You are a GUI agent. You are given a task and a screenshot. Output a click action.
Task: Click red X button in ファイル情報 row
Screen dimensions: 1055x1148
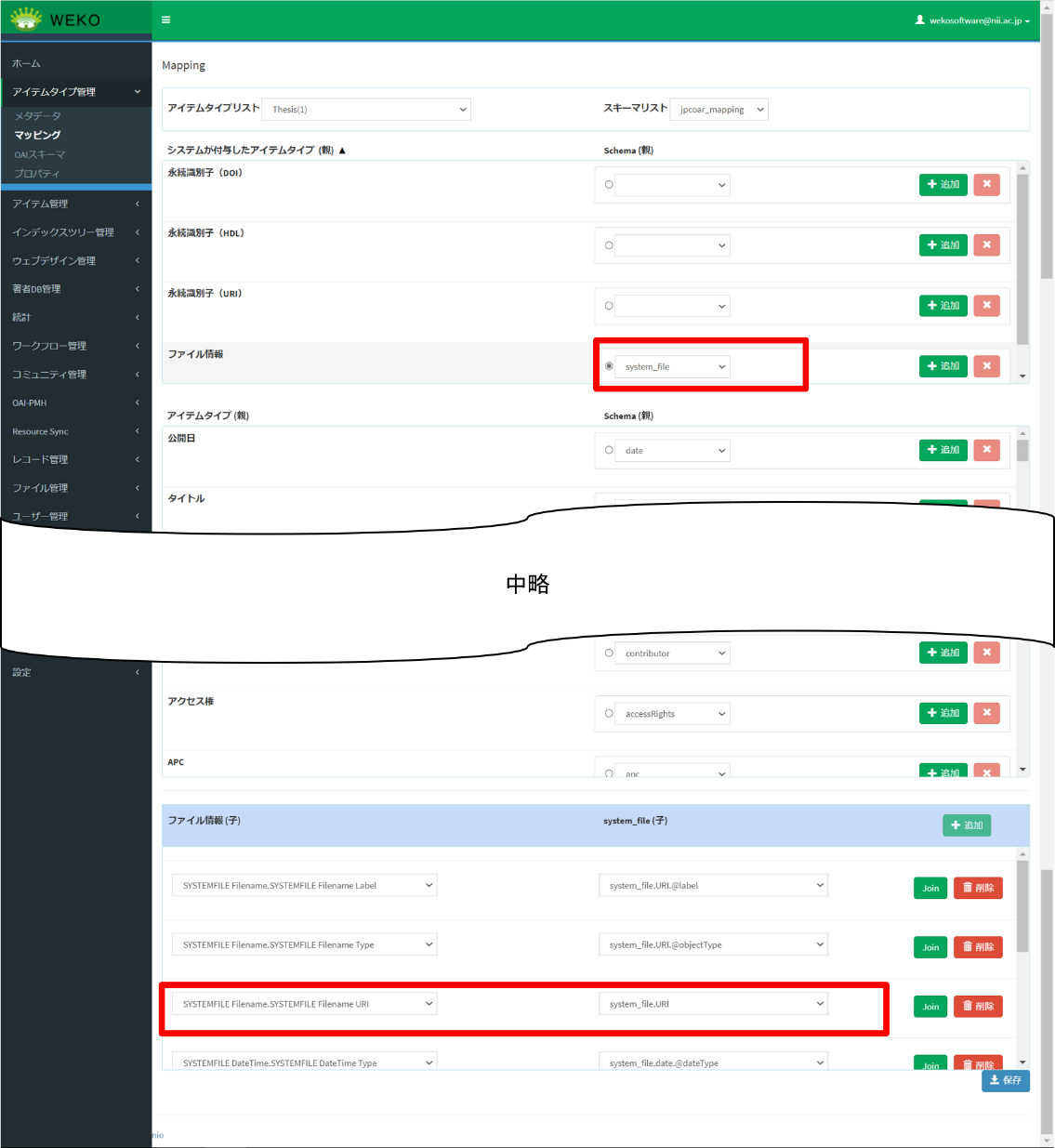coord(986,366)
